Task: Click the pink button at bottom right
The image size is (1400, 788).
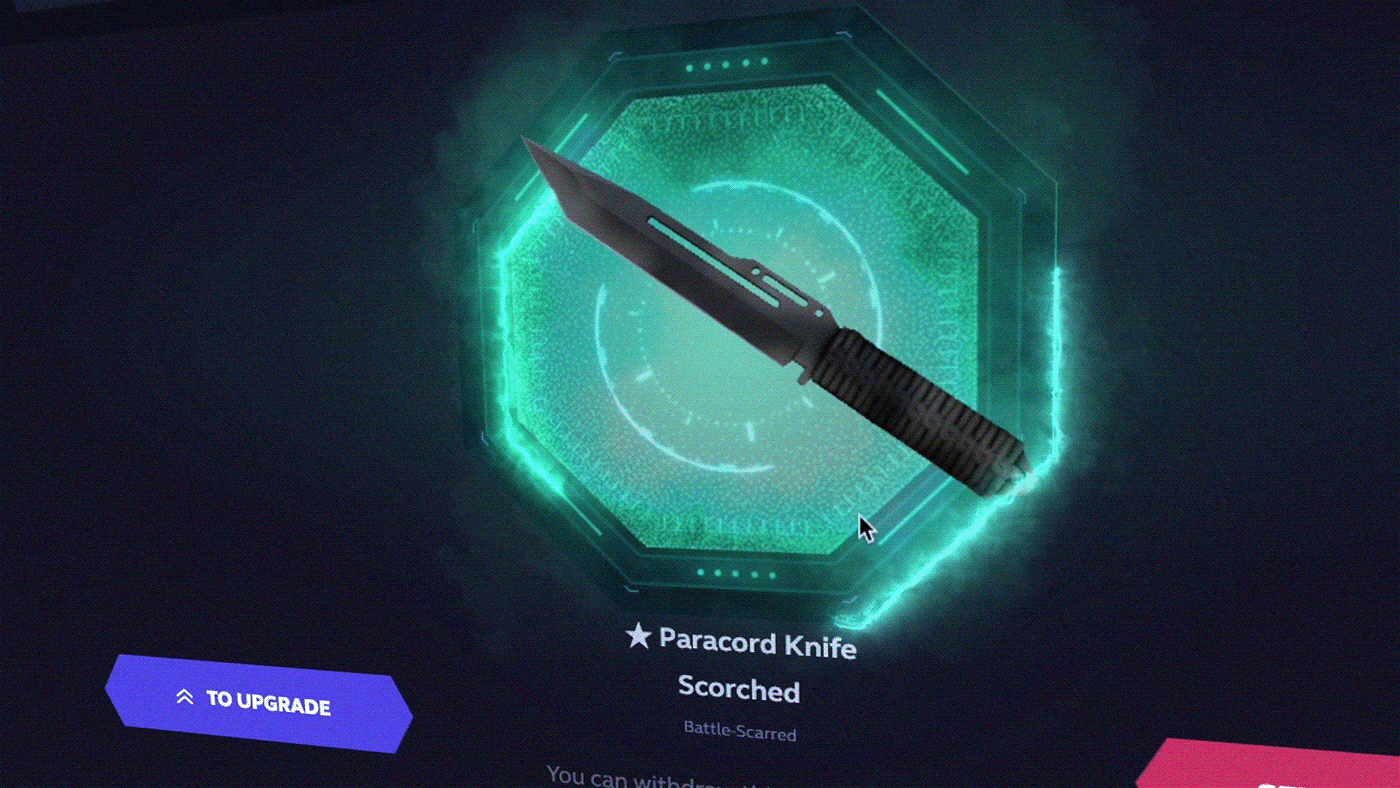Action: coord(1270,764)
